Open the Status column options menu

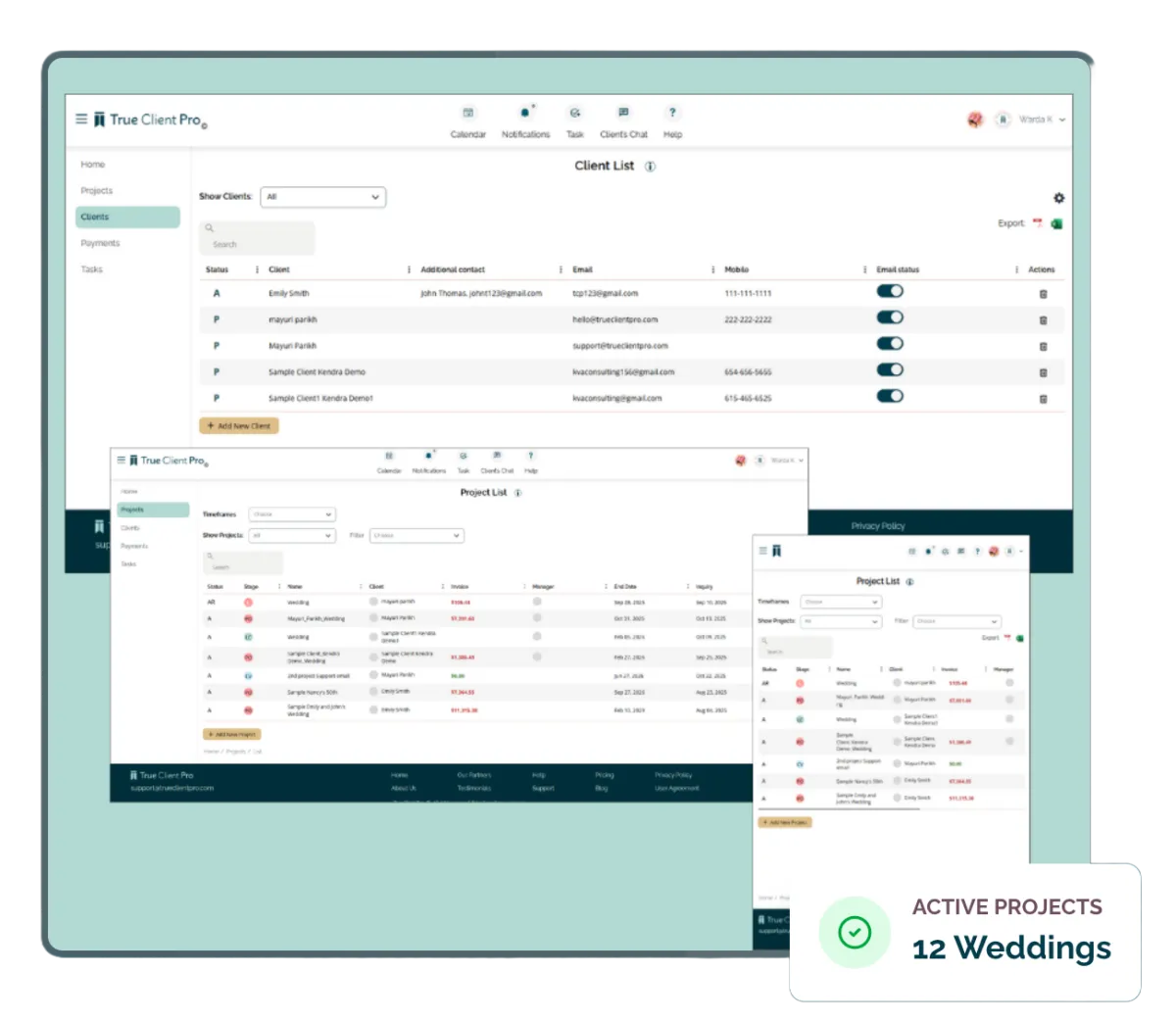pos(257,269)
